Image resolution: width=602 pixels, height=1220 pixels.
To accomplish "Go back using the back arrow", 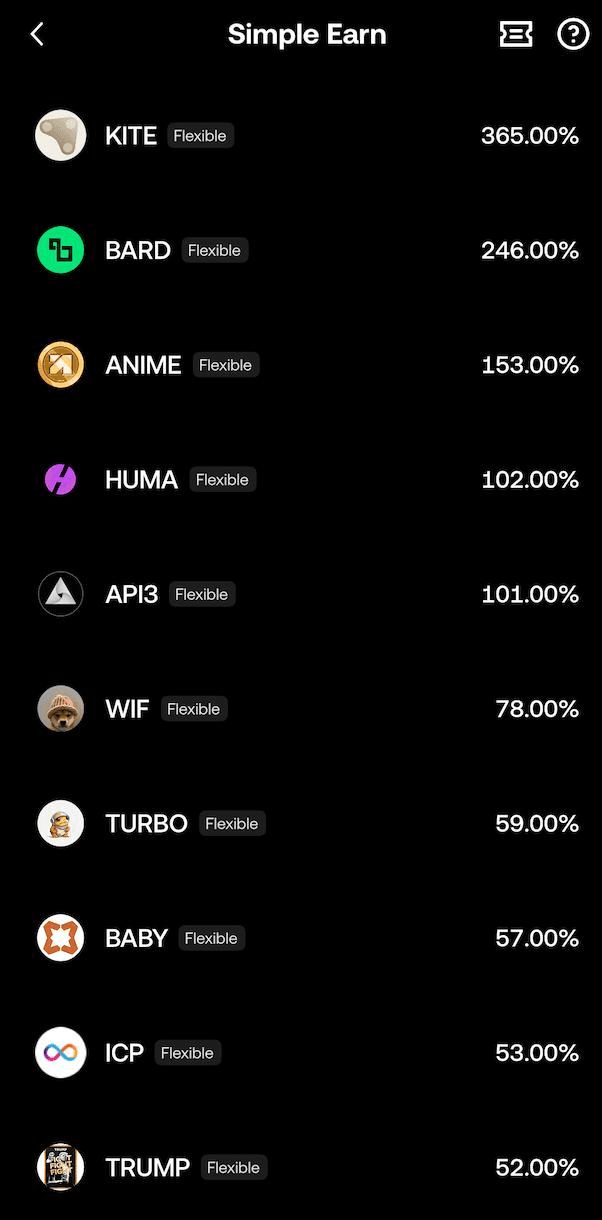I will (x=36, y=33).
